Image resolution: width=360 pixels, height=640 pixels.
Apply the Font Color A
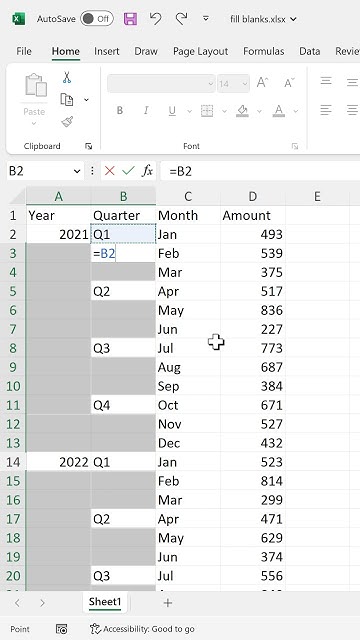(279, 111)
